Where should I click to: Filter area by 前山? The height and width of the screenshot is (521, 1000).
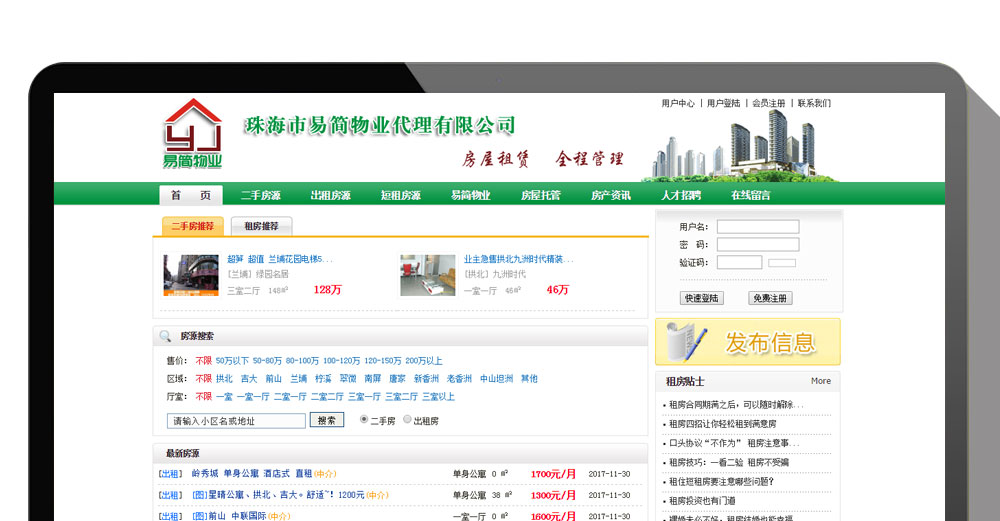274,379
